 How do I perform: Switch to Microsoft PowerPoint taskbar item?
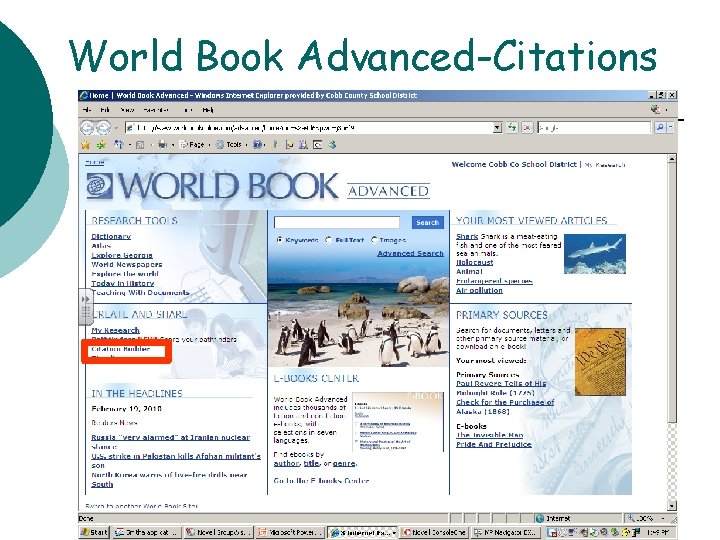pos(289,532)
